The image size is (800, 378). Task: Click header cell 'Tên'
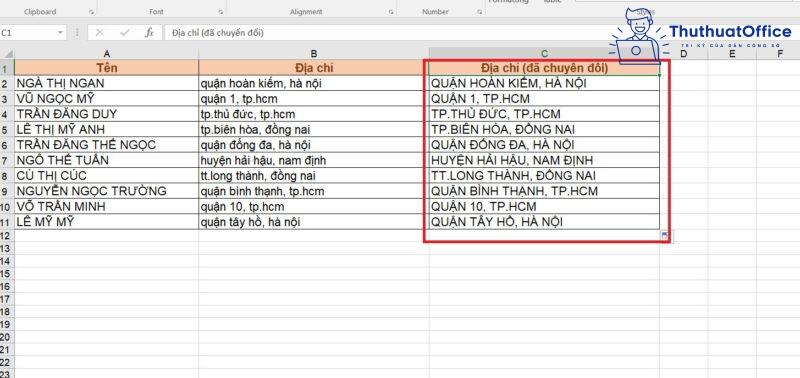click(107, 68)
